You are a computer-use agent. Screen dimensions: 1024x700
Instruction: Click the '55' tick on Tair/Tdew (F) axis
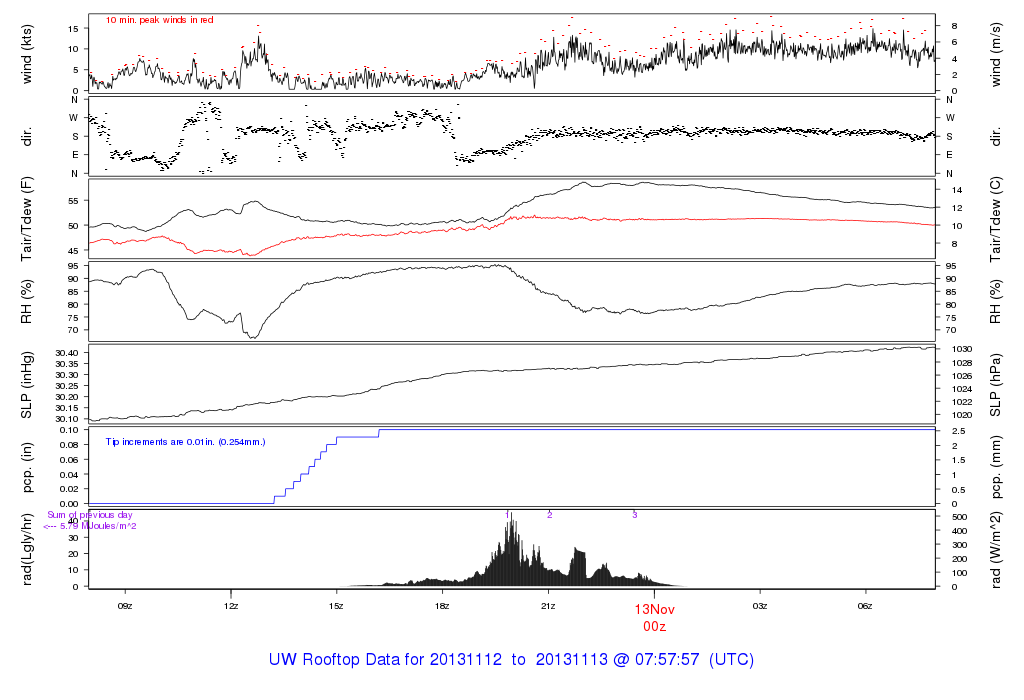pos(74,201)
